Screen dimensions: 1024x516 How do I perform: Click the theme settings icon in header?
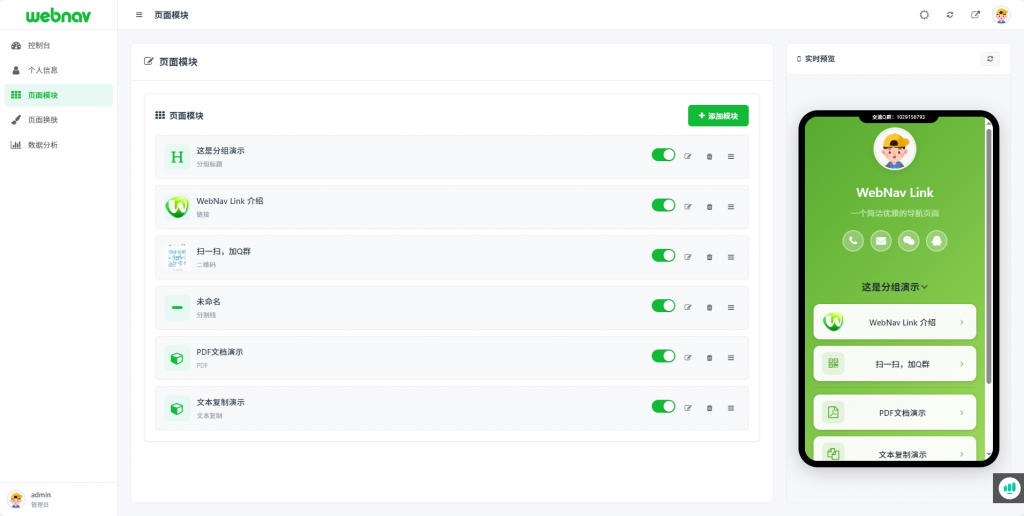click(924, 15)
